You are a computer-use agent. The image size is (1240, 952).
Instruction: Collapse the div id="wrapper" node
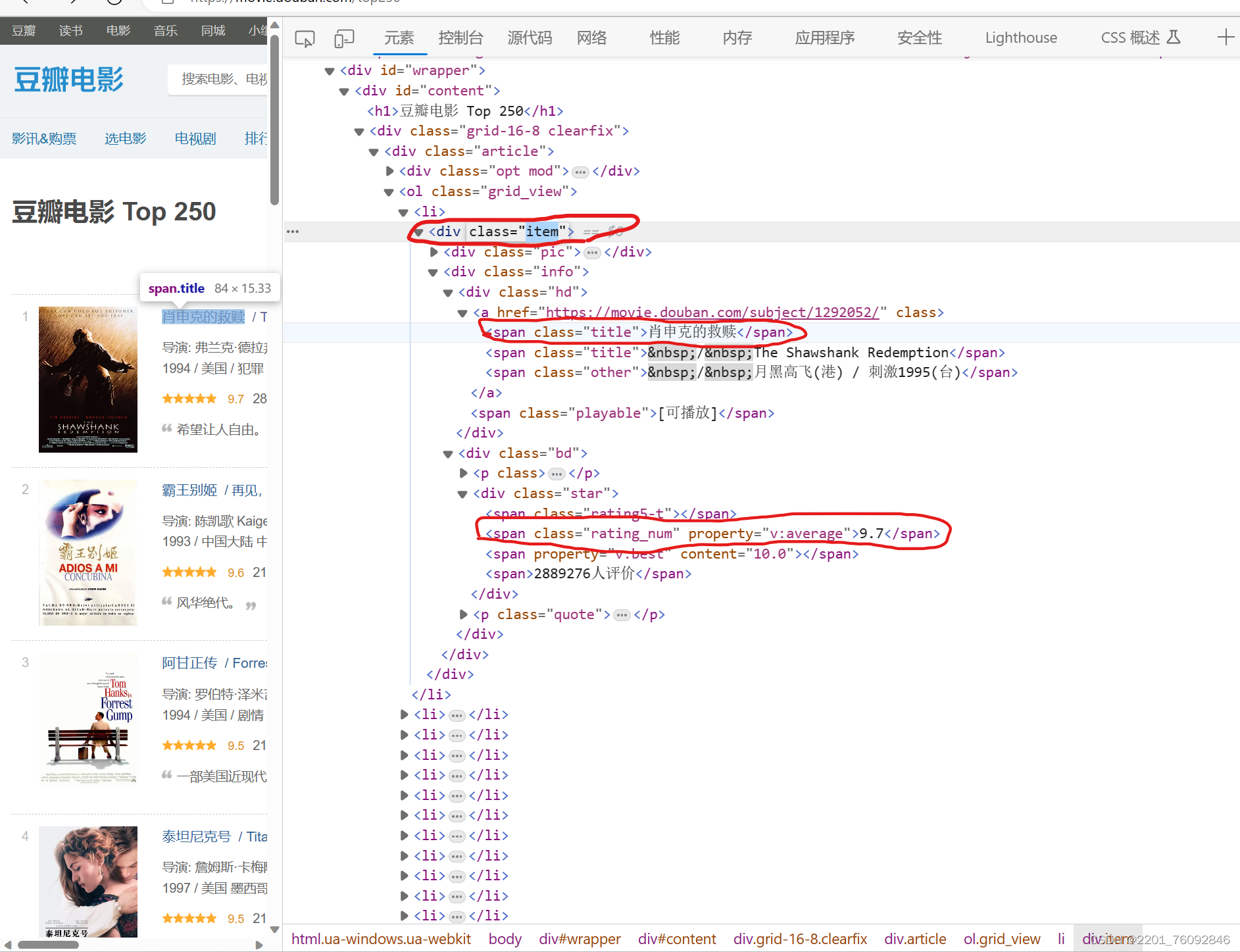330,71
